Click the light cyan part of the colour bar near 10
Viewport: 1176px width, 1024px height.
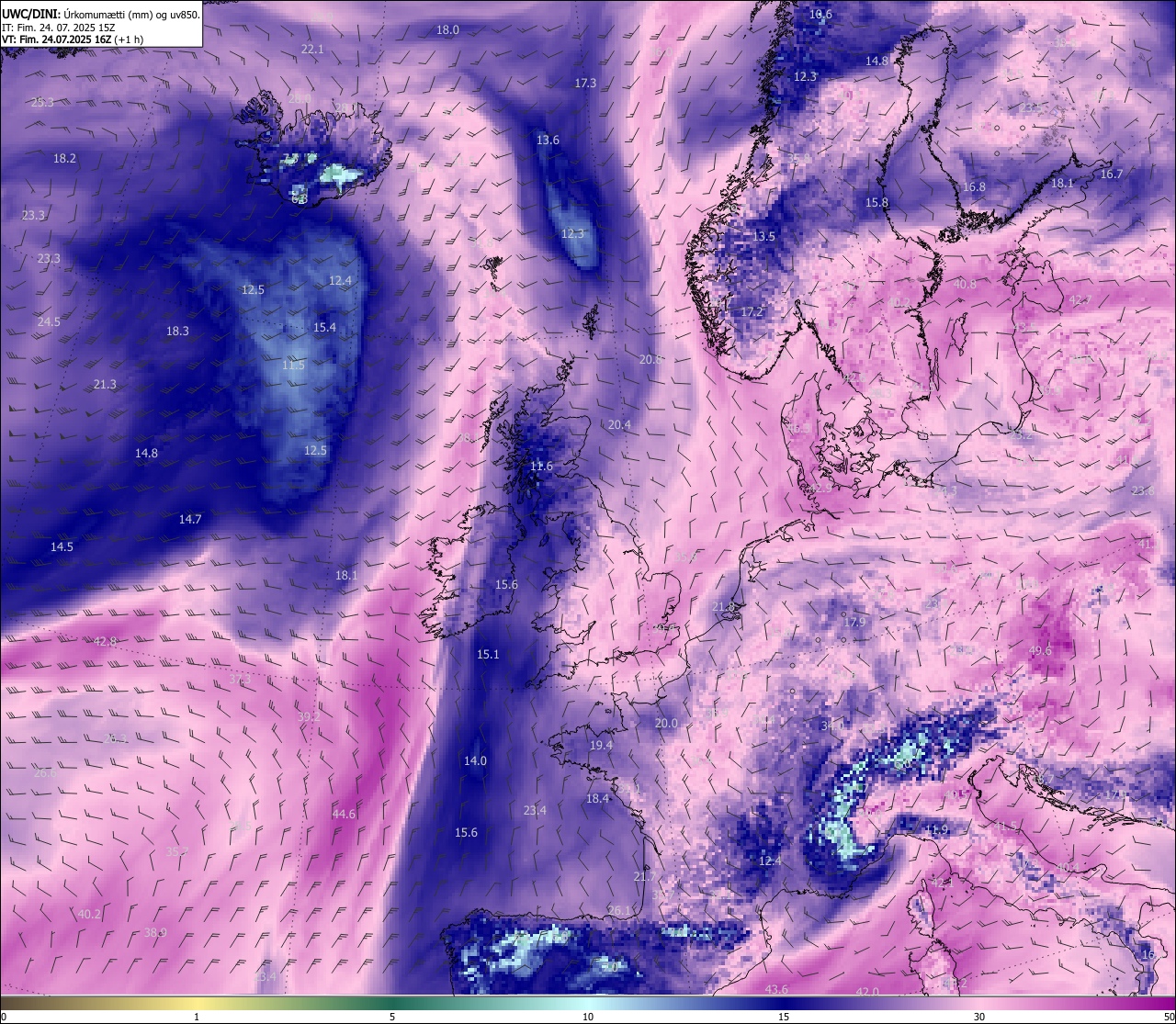coord(588,1004)
